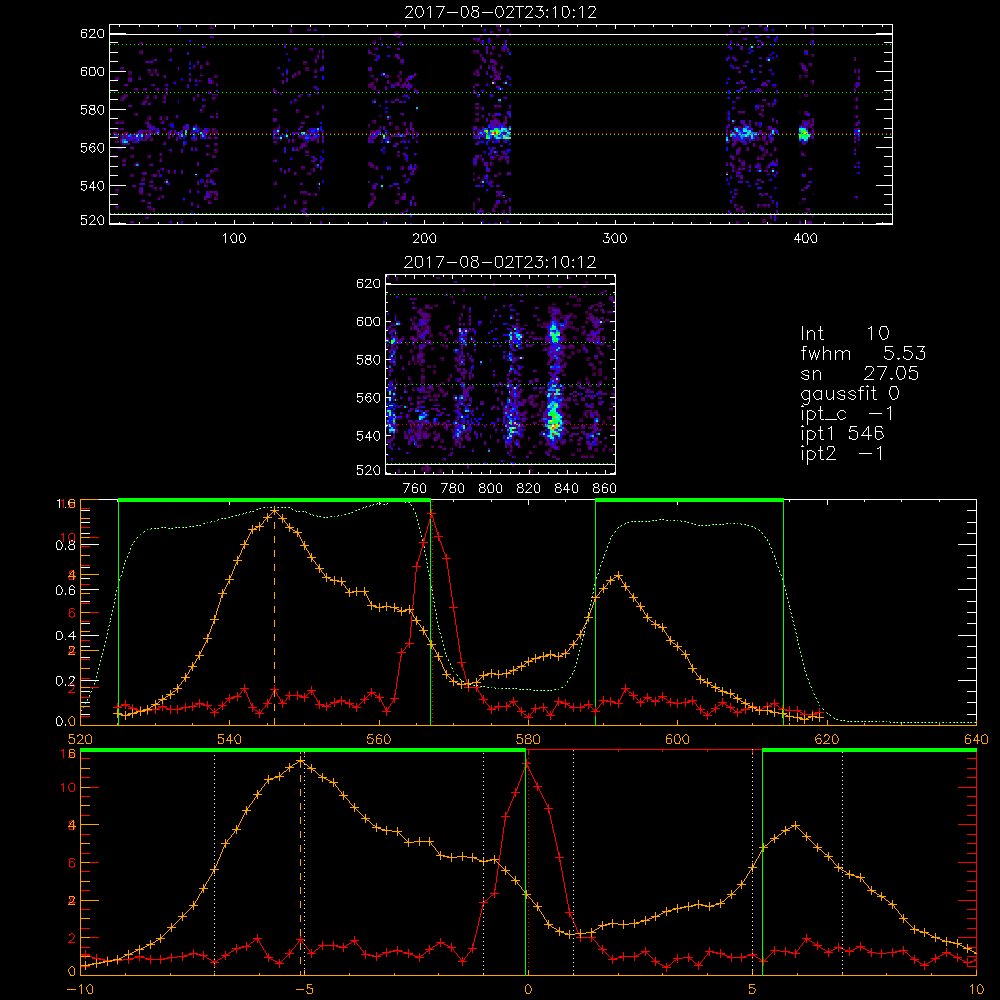Click x-axis tick label 840 on zoomed image
This screenshot has width=1000, height=1000.
(x=566, y=489)
